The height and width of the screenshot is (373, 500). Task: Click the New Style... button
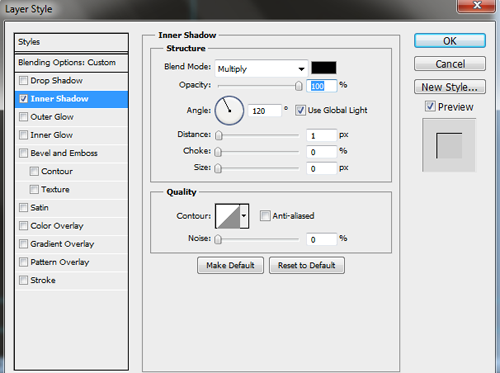[x=450, y=87]
